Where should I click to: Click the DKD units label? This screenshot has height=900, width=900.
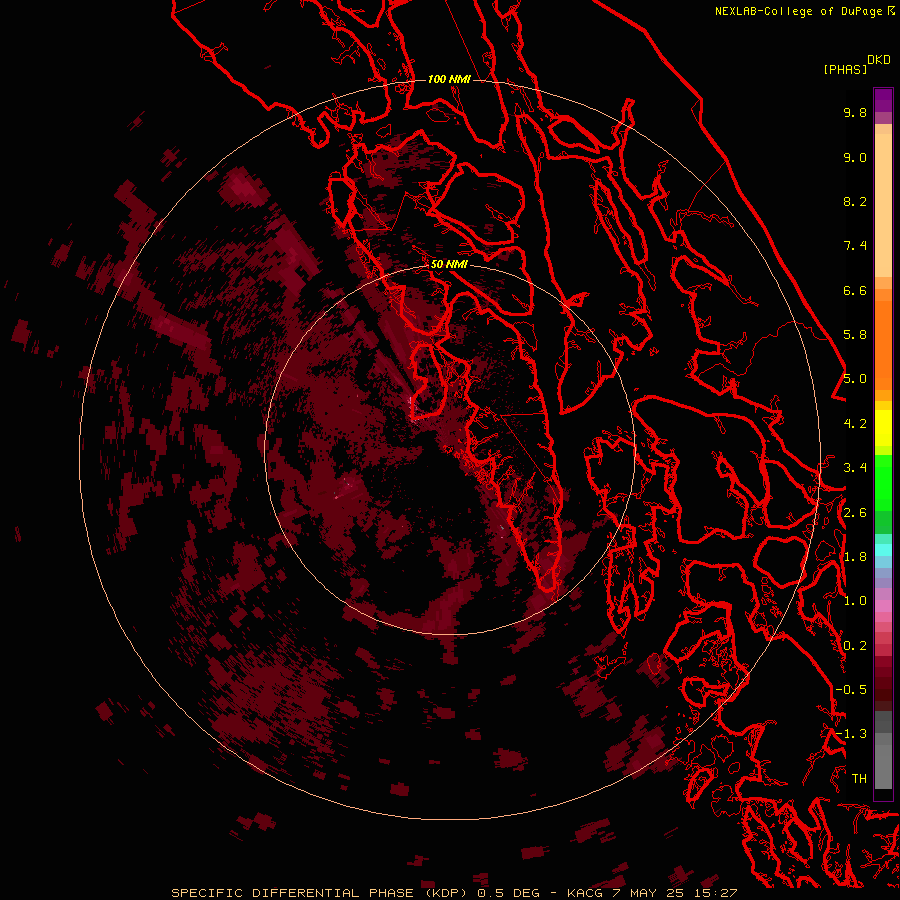[x=878, y=59]
